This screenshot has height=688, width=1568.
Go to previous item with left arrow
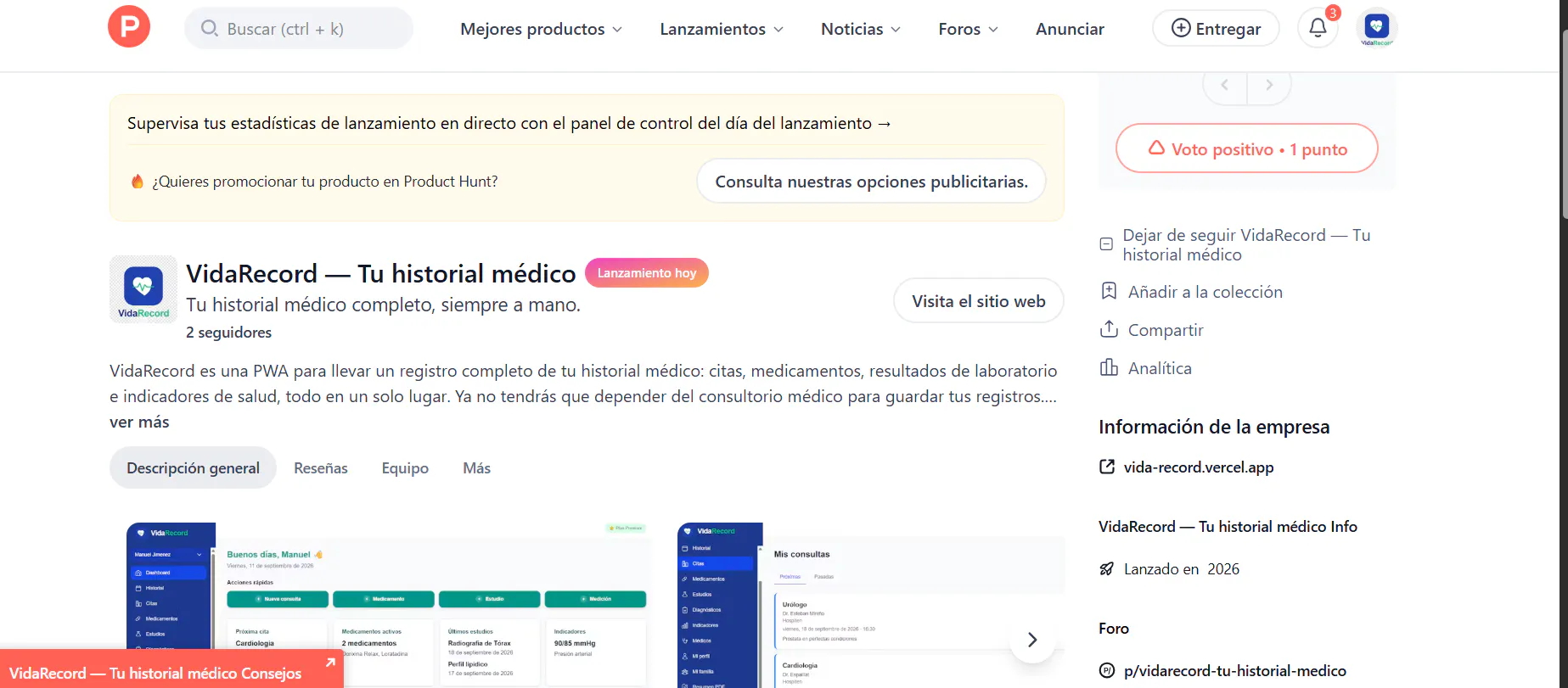coord(1225,85)
